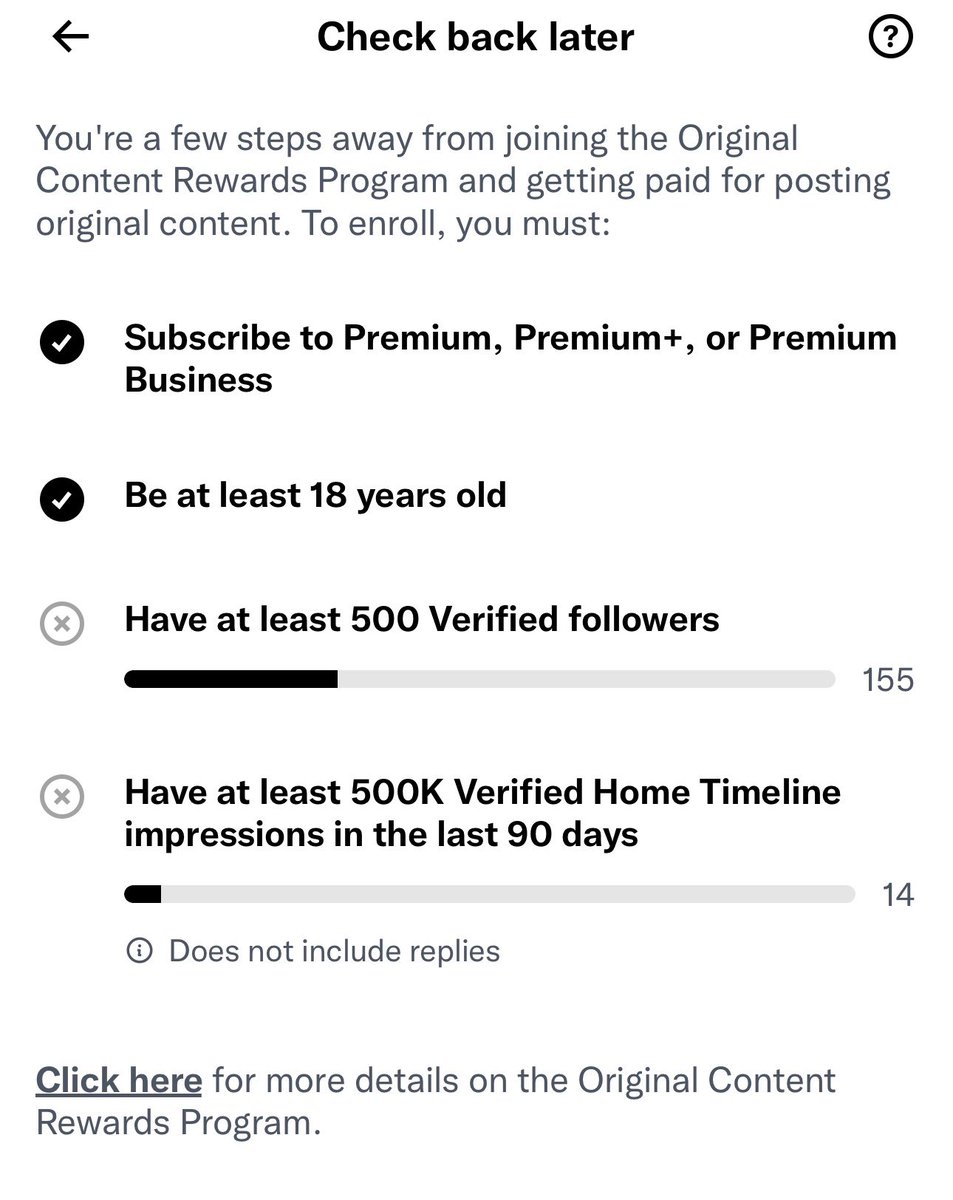
Task: Tap the Original Content Rewards Program intro paragraph
Action: point(463,181)
